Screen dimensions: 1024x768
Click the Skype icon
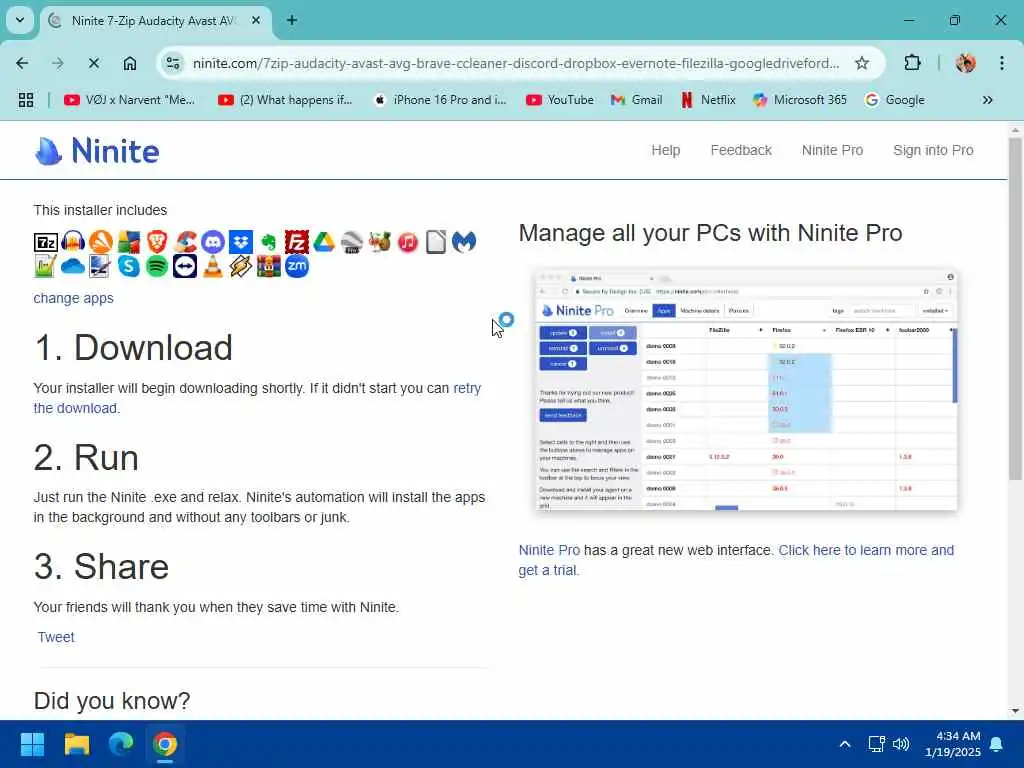(129, 266)
